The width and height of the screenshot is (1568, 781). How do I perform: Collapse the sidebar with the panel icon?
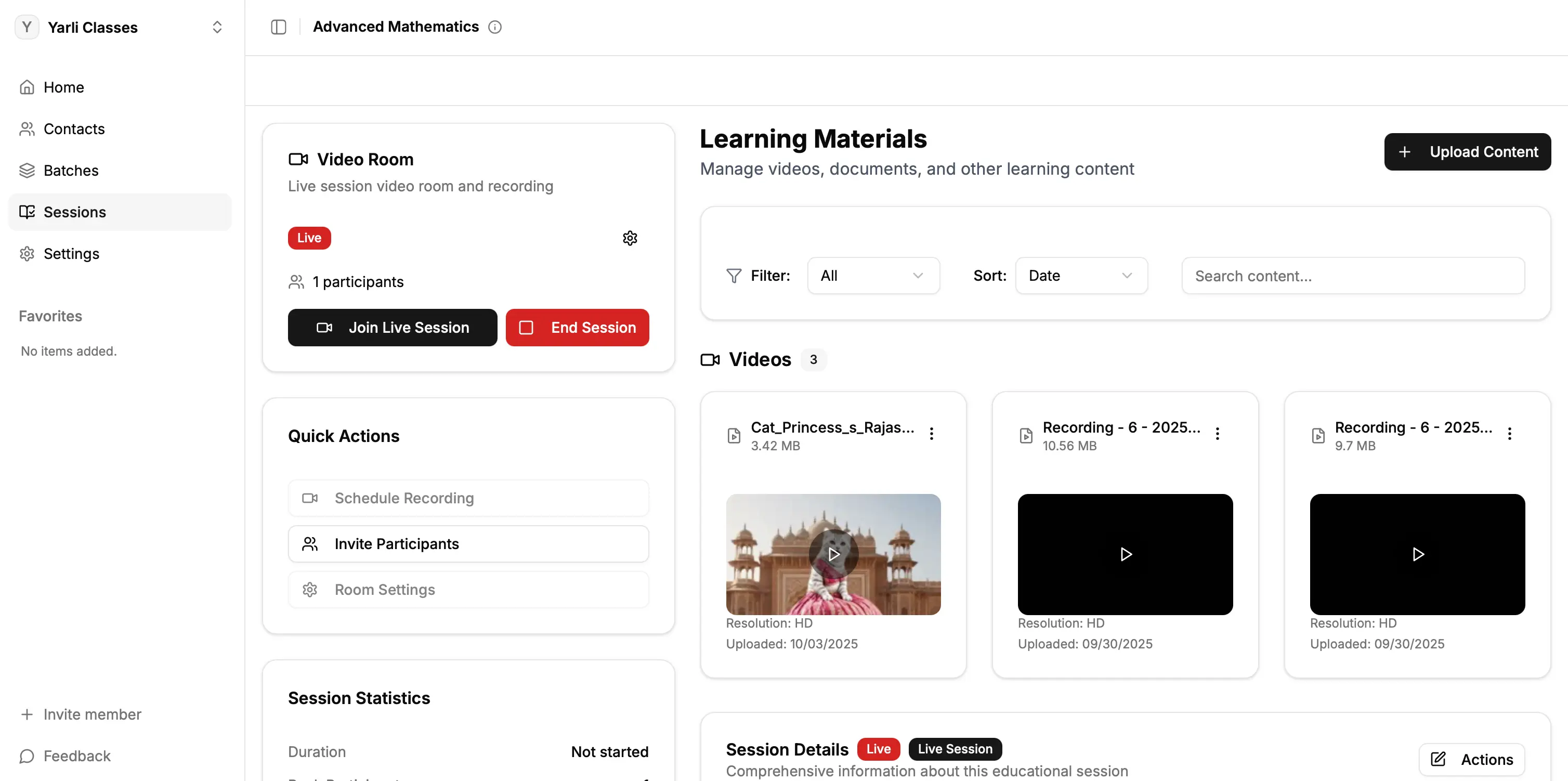tap(279, 27)
